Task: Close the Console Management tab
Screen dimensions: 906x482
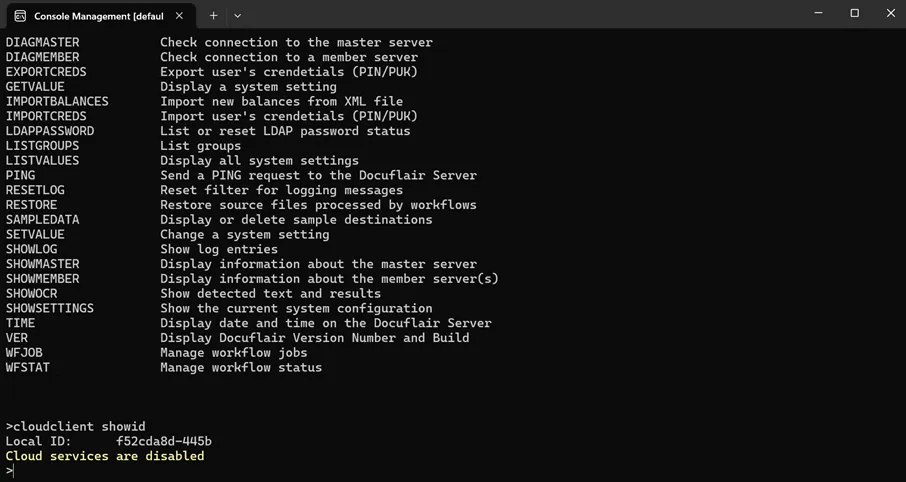Action: [x=179, y=16]
